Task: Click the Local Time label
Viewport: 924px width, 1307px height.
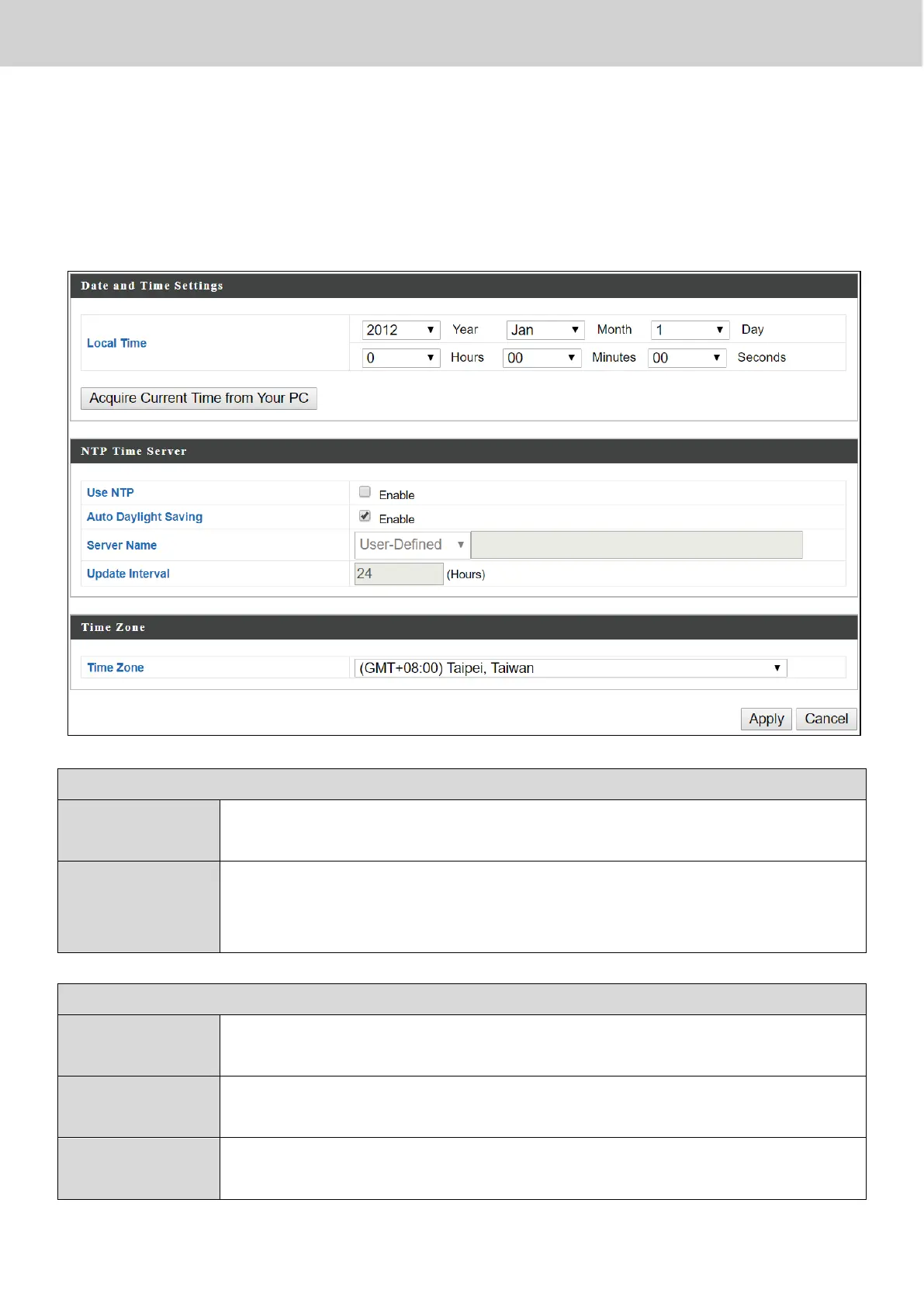Action: tap(116, 343)
